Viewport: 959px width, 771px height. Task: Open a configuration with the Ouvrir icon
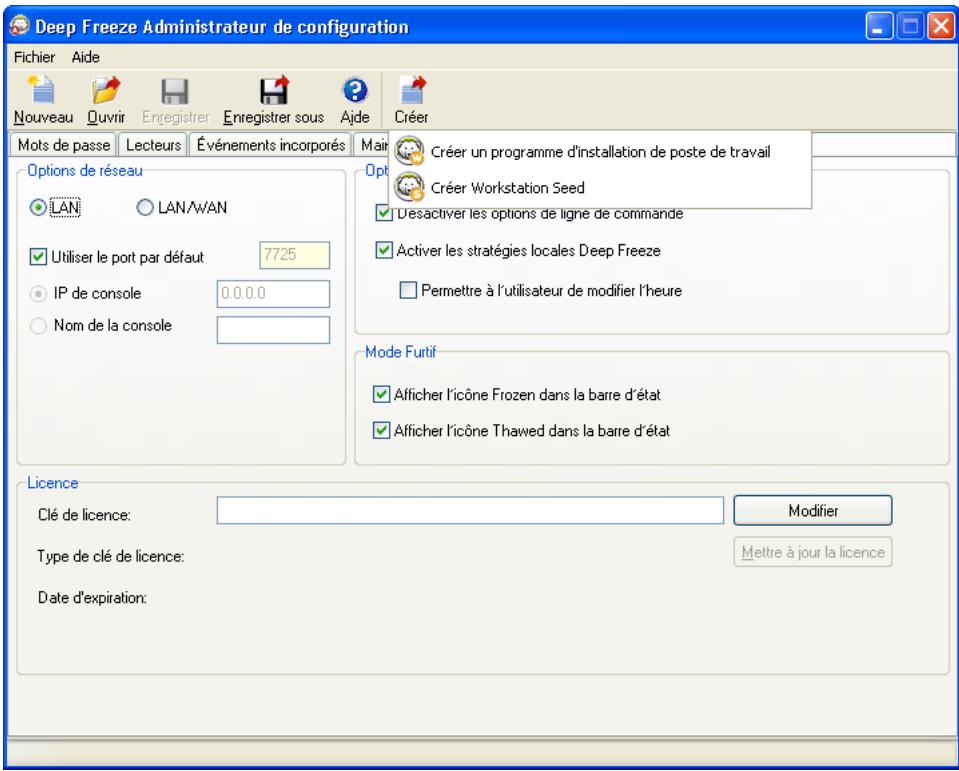coord(106,90)
